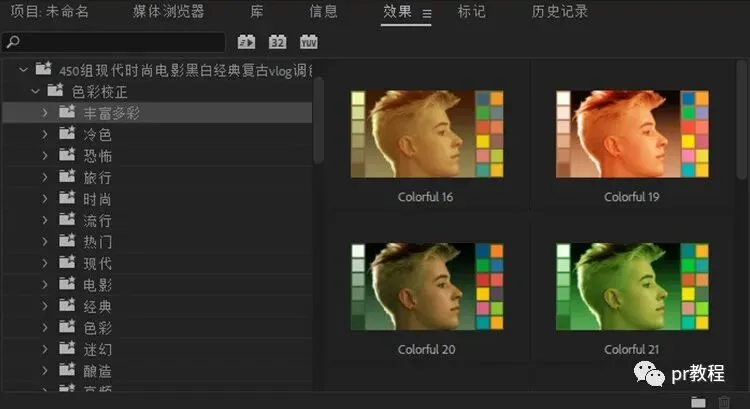Expand the 现代 folder chevron

click(x=44, y=263)
